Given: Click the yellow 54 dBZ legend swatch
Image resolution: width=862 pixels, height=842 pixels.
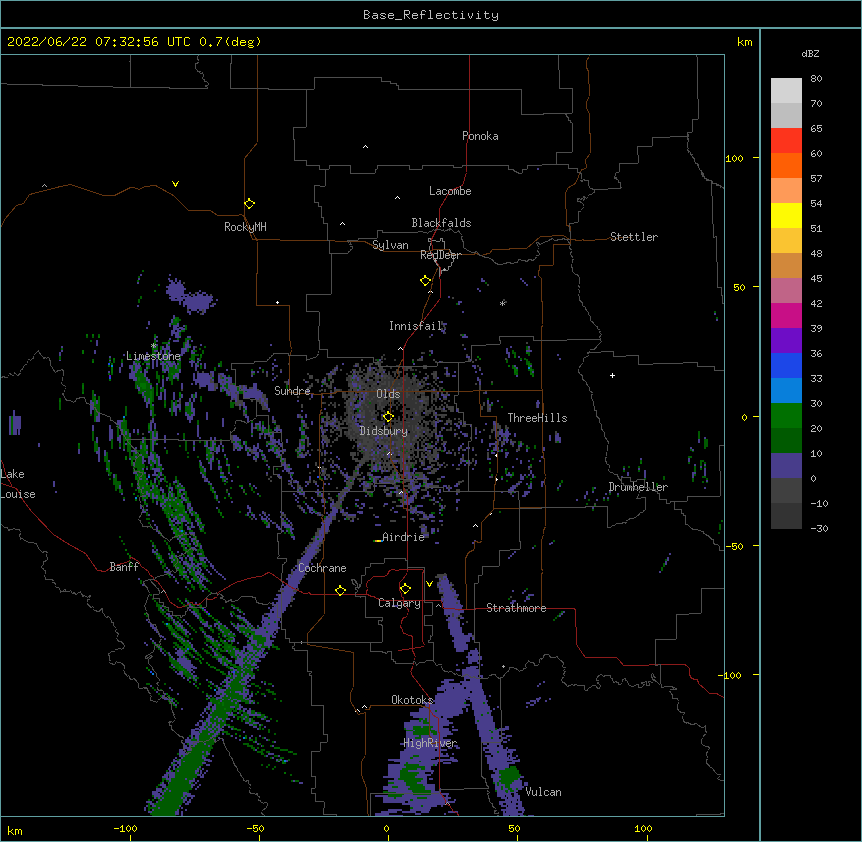Looking at the screenshot, I should 786,215.
